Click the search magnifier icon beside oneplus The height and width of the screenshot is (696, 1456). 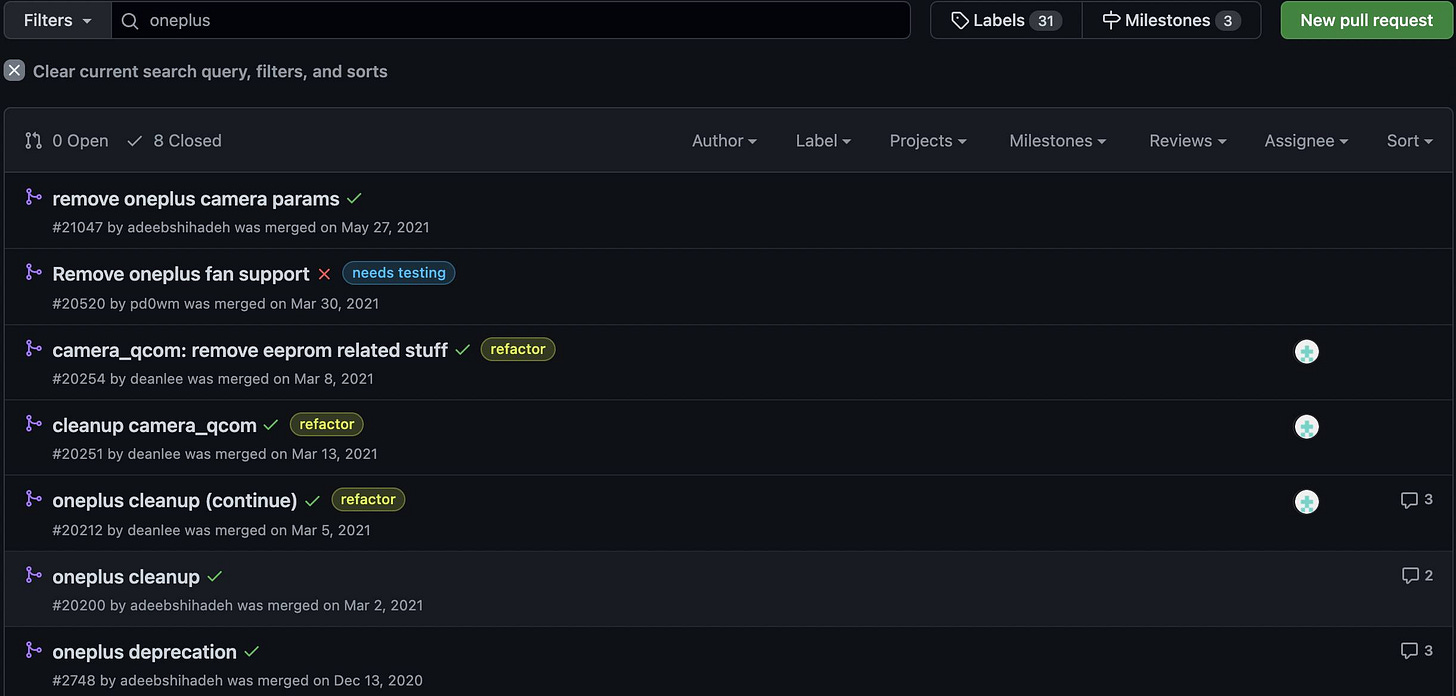(129, 20)
